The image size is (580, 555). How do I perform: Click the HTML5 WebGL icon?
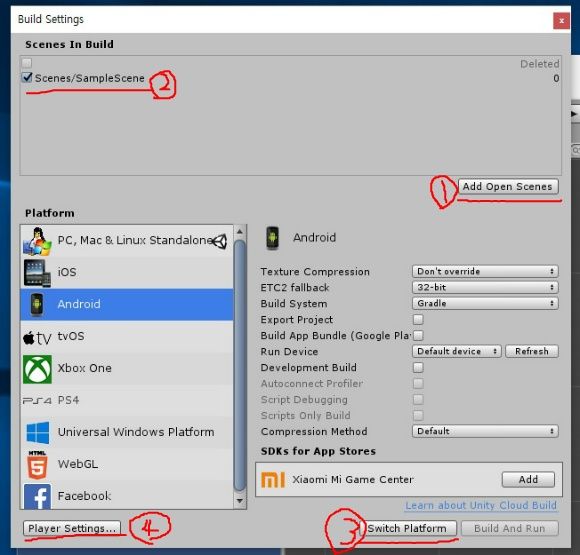[x=37, y=464]
